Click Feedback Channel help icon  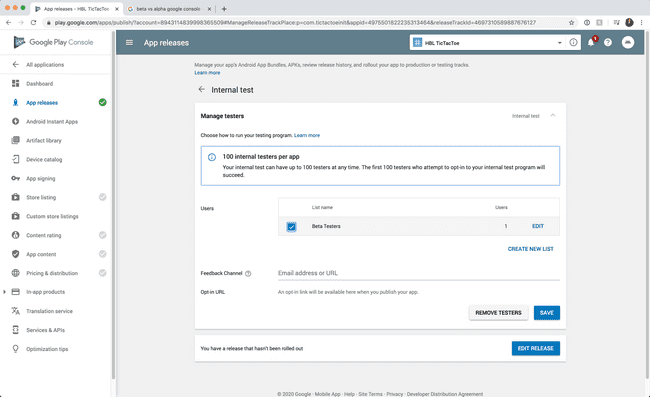click(x=248, y=274)
